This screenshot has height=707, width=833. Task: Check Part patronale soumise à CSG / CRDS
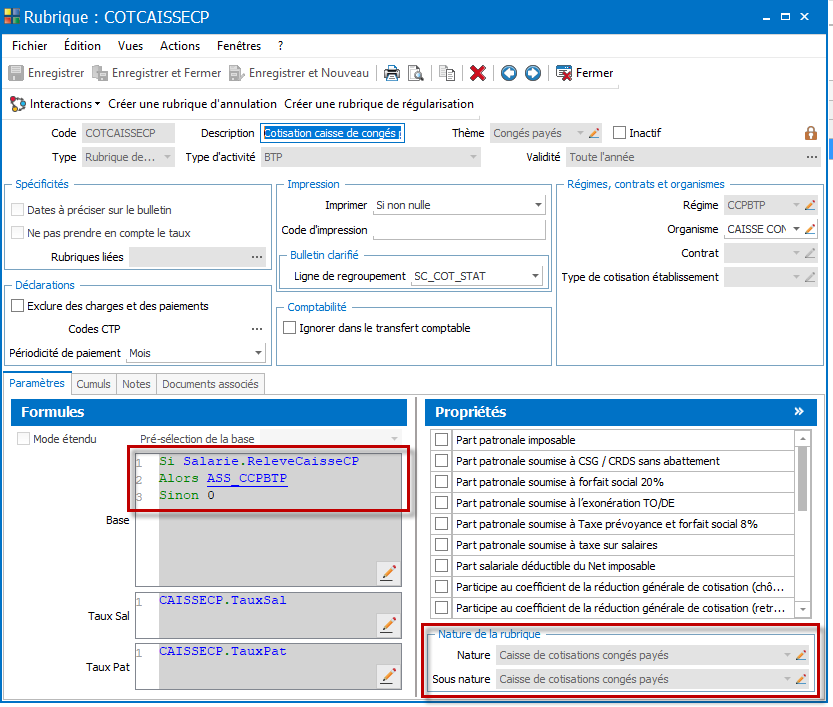(441, 461)
